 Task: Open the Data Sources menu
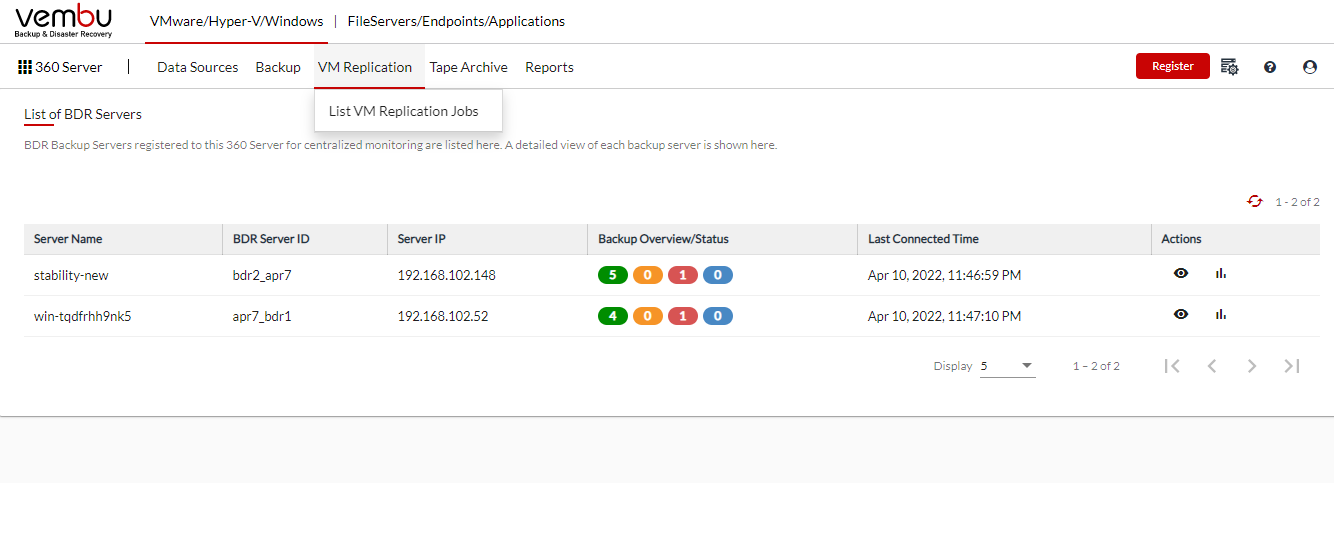coord(198,67)
